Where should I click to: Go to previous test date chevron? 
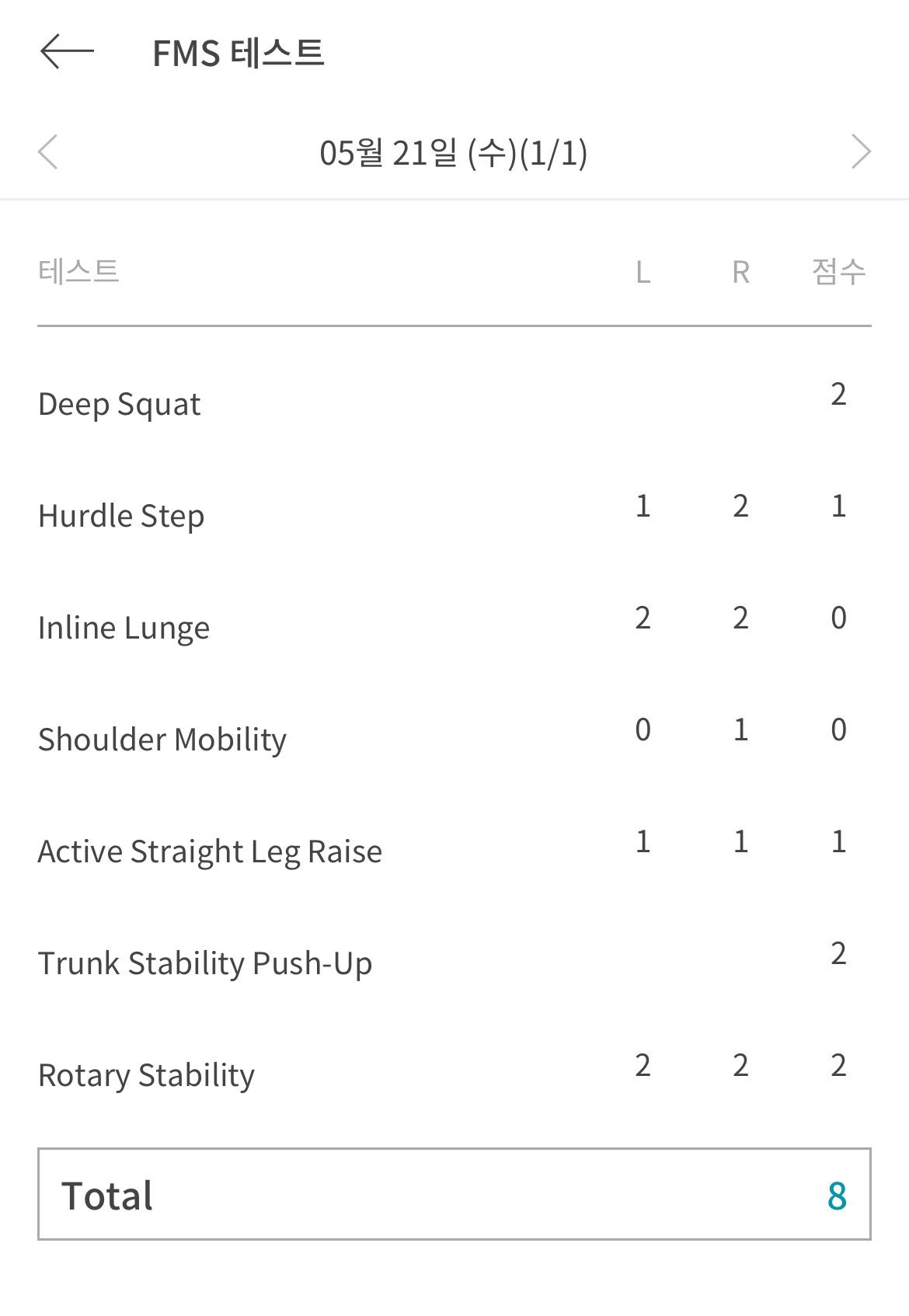point(48,151)
